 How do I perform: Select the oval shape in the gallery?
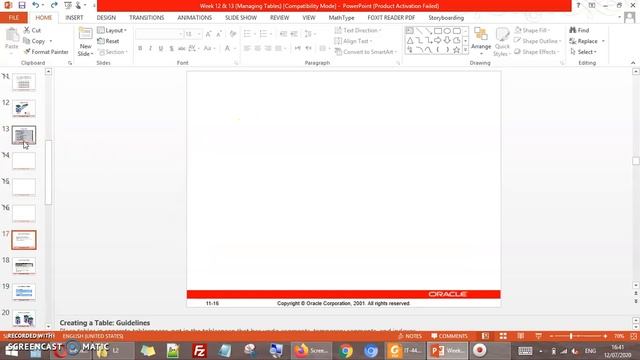(447, 31)
